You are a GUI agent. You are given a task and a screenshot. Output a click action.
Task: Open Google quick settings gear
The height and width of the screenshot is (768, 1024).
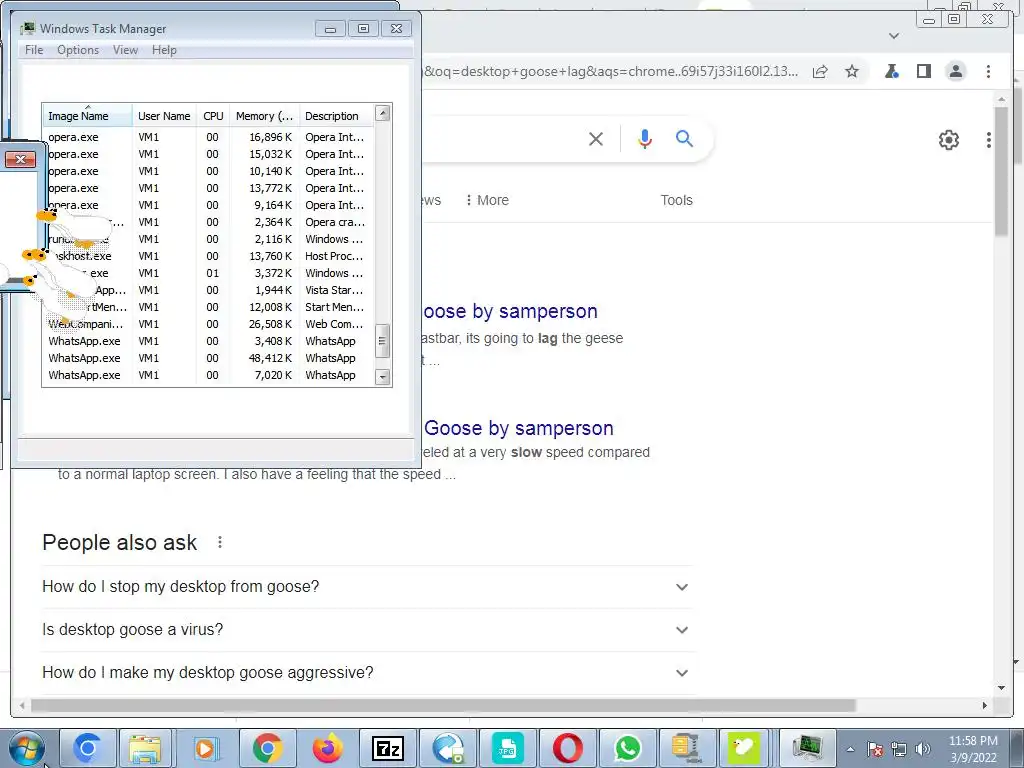[948, 140]
